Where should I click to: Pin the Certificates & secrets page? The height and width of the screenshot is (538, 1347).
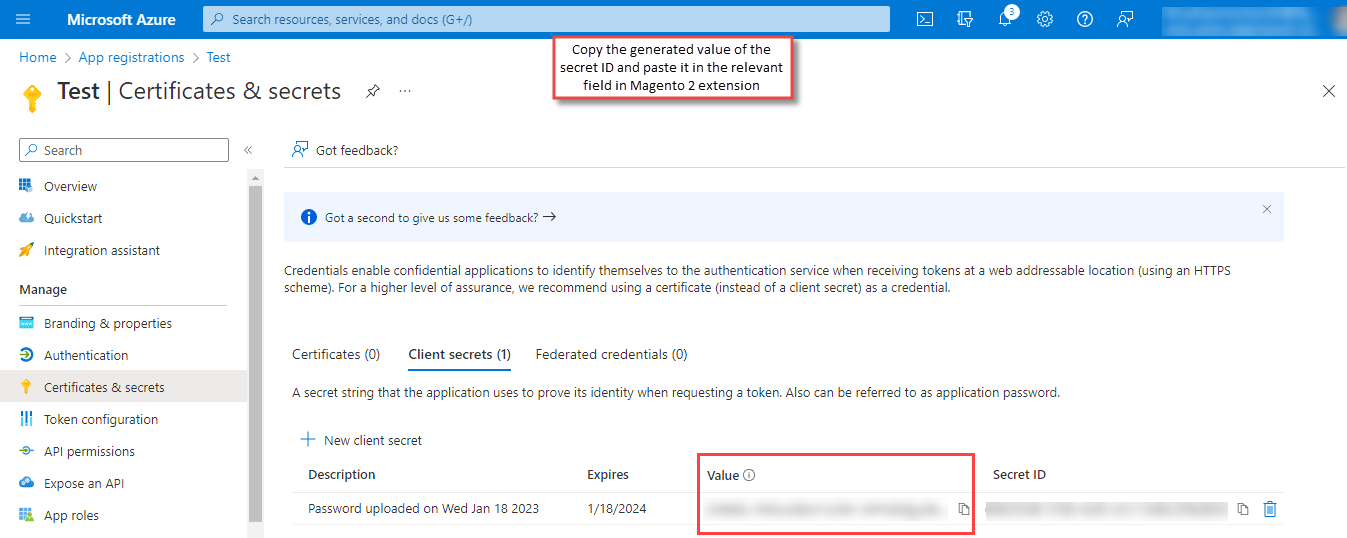pyautogui.click(x=372, y=91)
